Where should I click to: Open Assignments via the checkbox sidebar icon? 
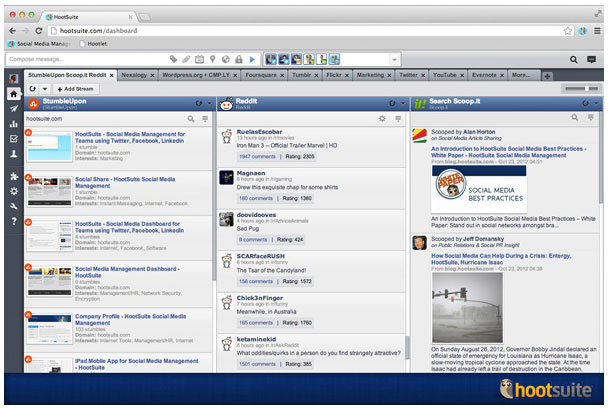point(14,139)
